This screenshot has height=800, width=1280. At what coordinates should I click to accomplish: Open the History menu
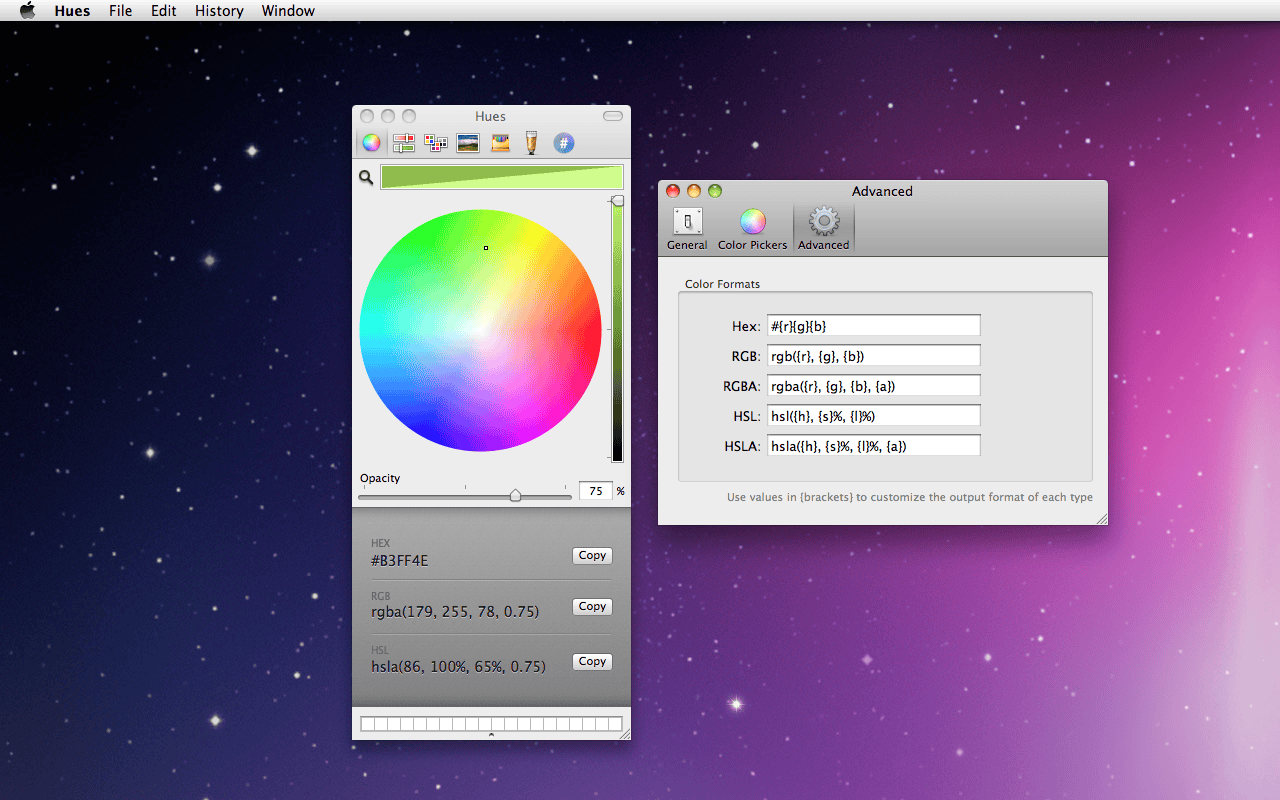tap(219, 11)
